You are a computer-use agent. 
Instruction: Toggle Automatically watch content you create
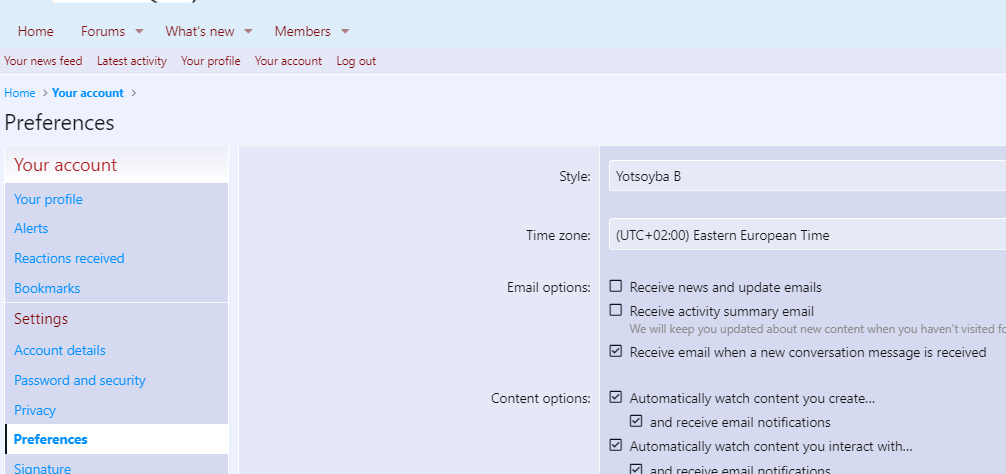tap(616, 398)
